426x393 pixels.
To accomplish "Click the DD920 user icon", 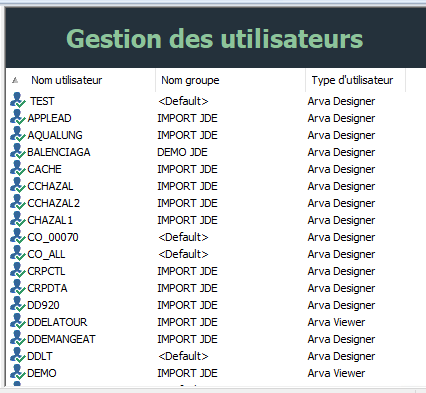I will click(18, 304).
